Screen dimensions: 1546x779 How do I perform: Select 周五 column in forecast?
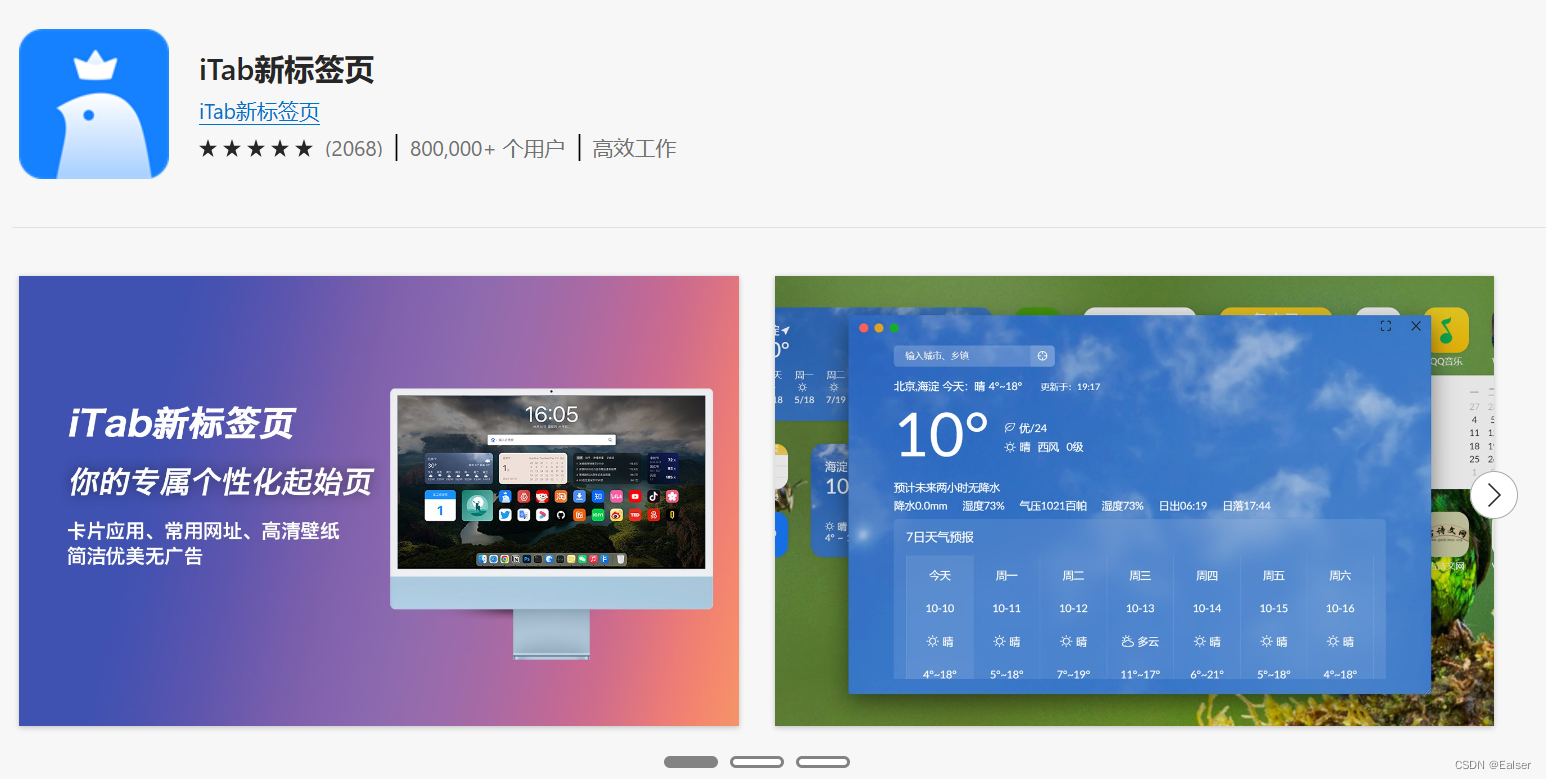1273,618
